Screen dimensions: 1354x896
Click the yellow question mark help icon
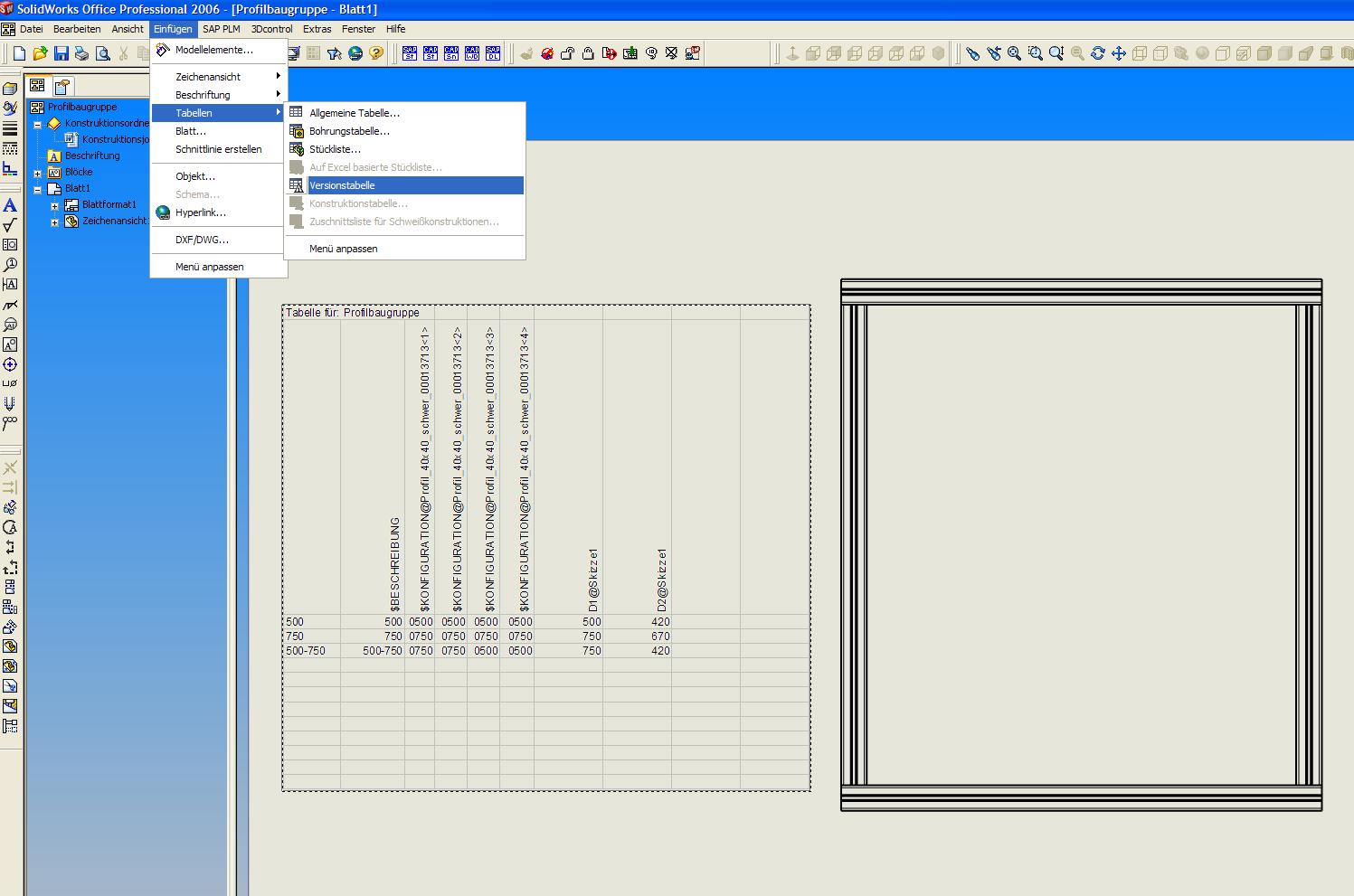(x=376, y=54)
